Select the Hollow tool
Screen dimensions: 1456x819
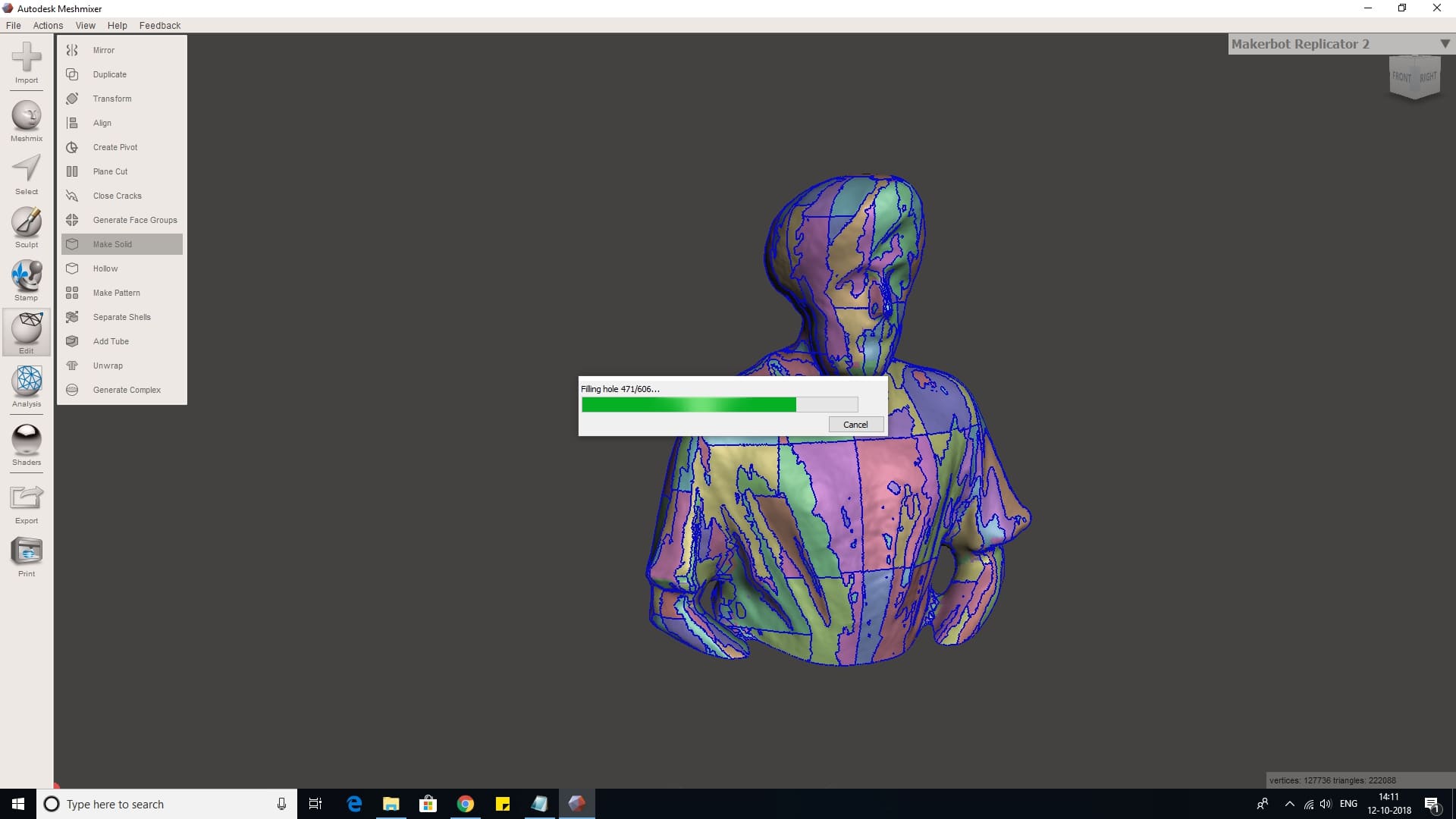[x=122, y=268]
